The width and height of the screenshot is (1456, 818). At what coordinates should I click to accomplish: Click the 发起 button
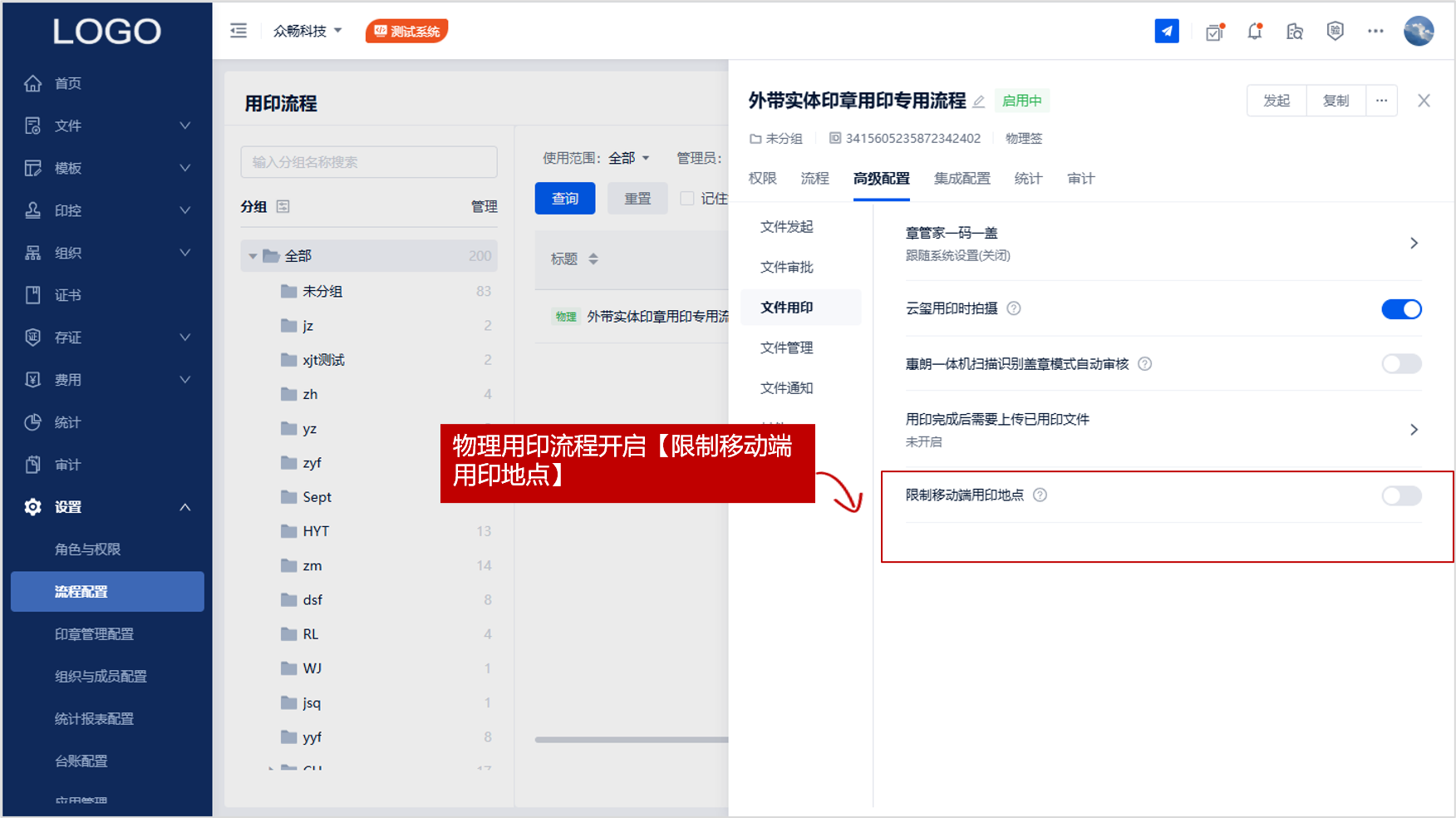point(1276,101)
